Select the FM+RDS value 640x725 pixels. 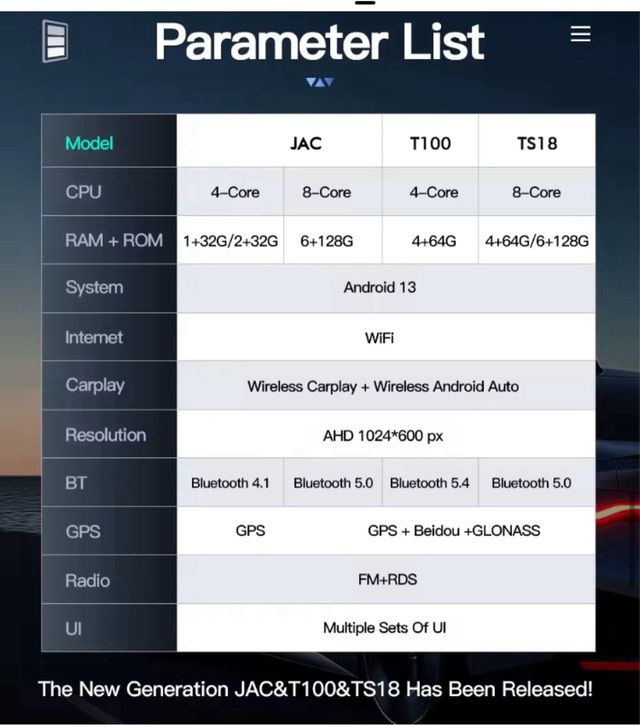tap(388, 579)
